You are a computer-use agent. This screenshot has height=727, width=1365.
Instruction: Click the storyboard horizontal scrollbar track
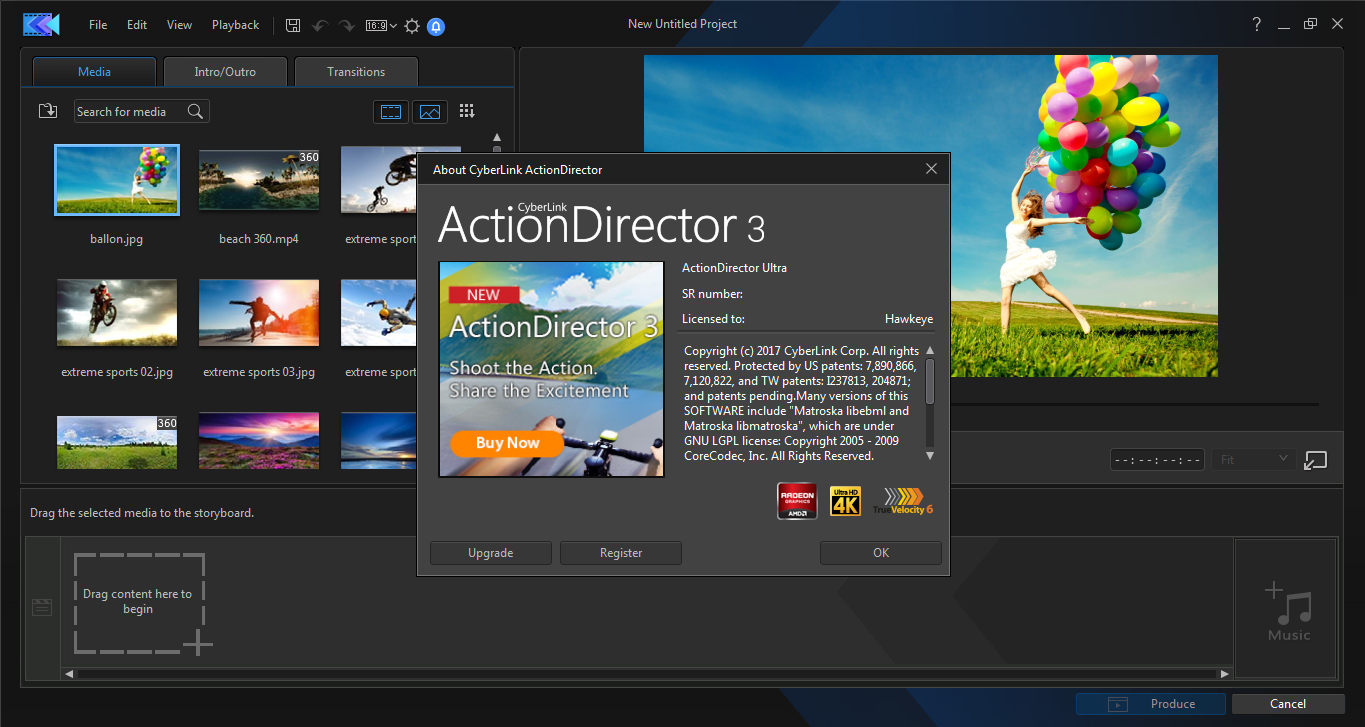647,674
